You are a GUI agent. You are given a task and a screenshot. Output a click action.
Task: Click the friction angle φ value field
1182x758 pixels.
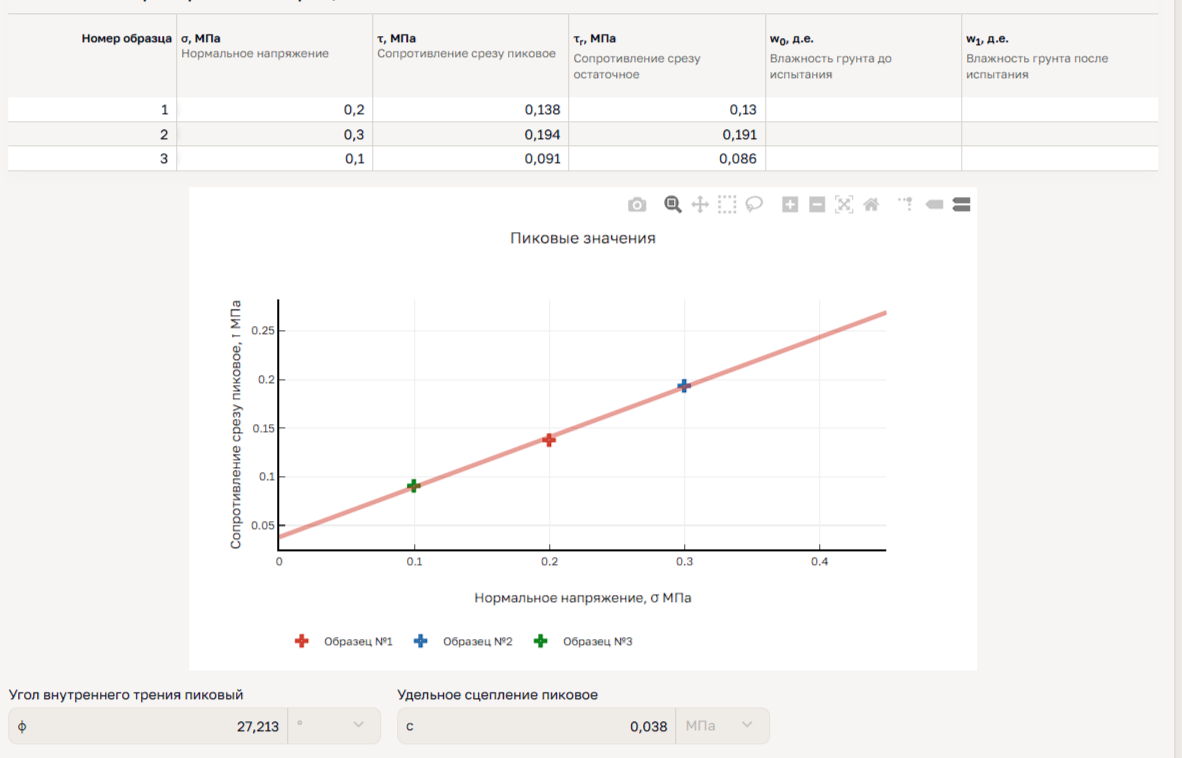pyautogui.click(x=150, y=726)
